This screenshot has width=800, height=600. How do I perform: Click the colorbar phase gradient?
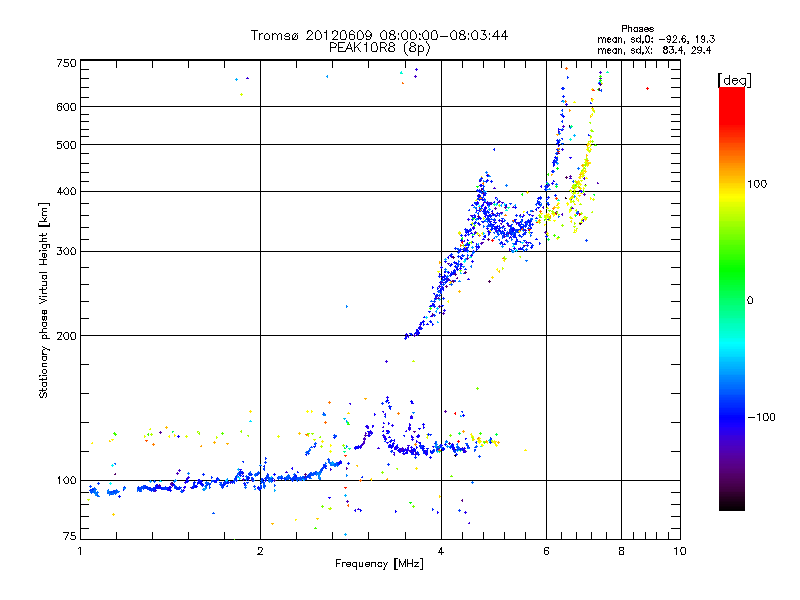click(x=732, y=298)
